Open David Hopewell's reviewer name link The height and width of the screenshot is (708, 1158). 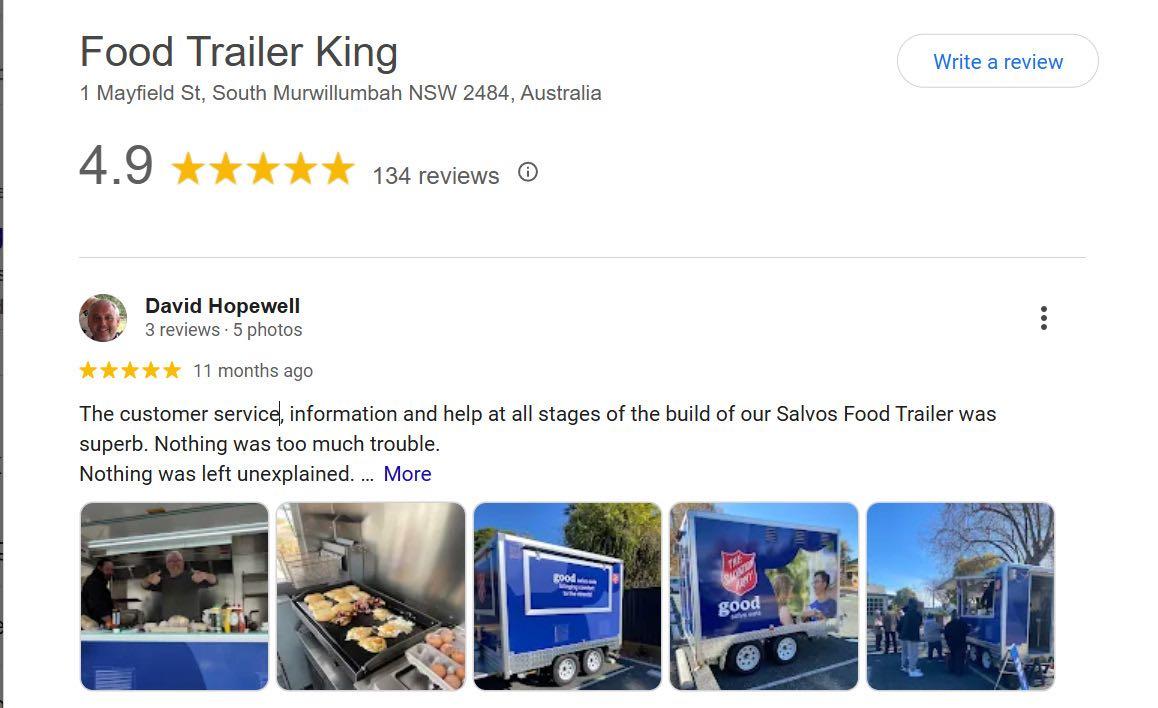click(222, 306)
